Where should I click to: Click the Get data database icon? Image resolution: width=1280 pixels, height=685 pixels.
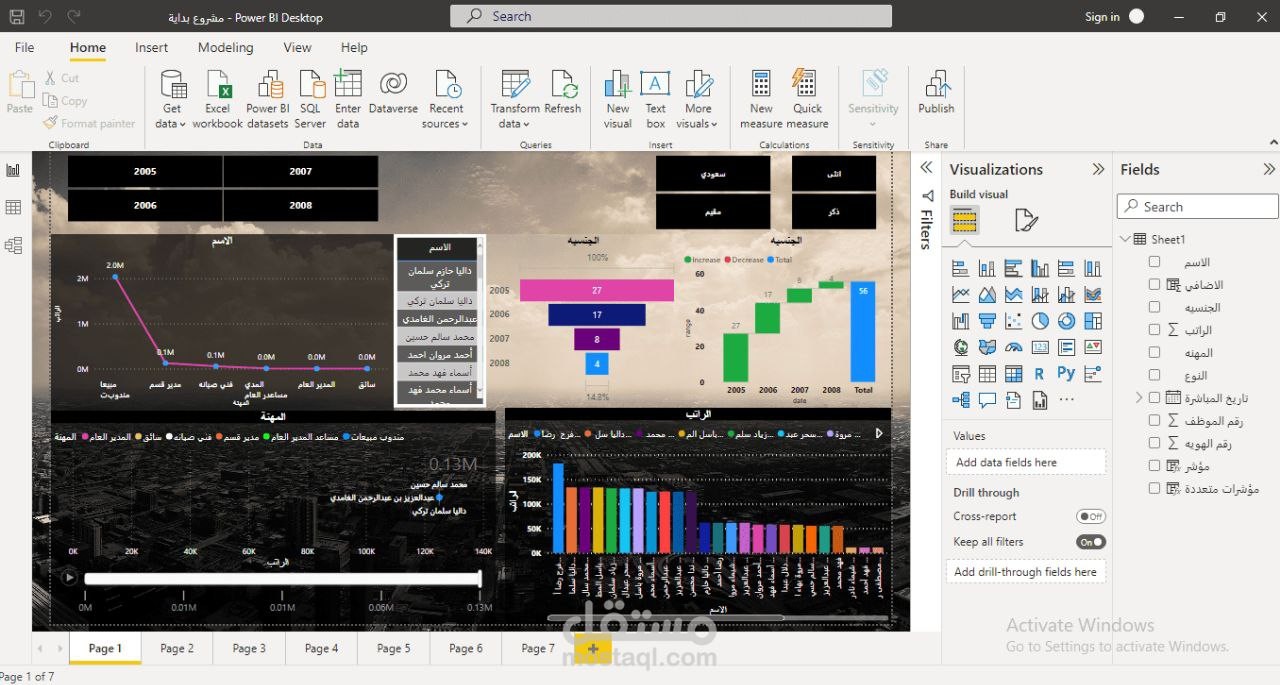pyautogui.click(x=172, y=85)
